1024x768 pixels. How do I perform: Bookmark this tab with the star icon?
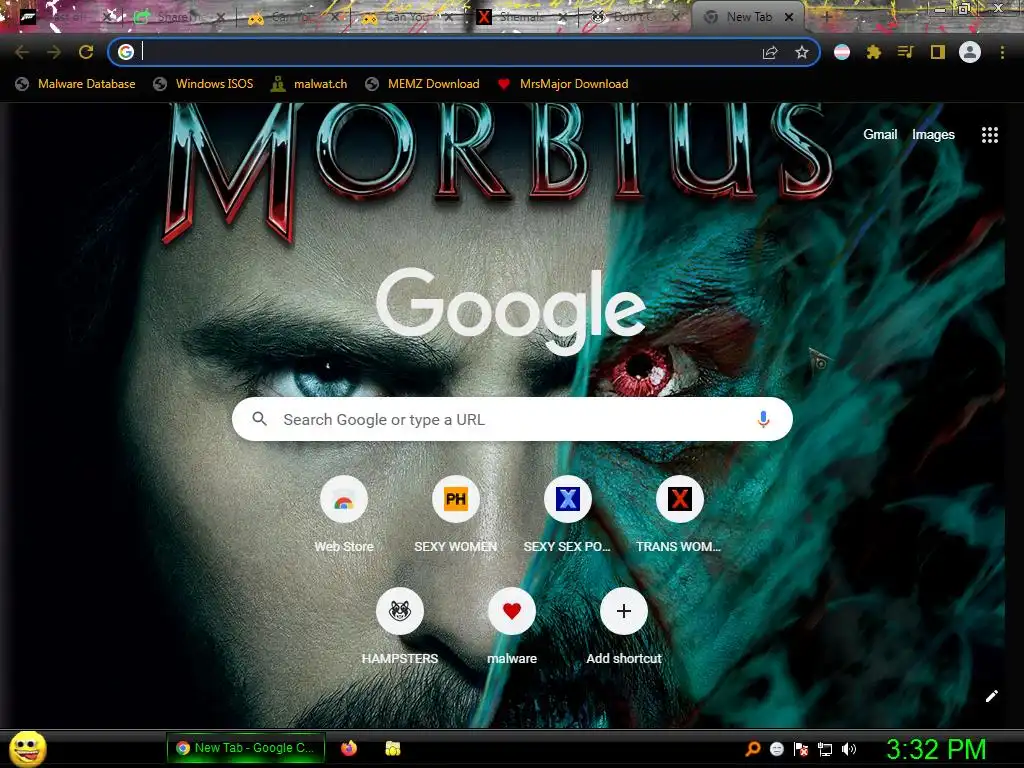(802, 52)
